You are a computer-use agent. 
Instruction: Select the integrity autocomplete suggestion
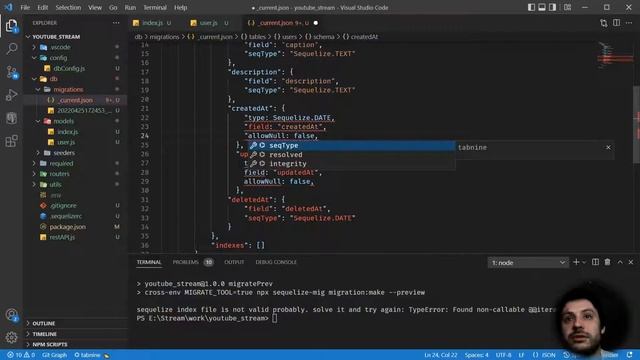pos(351,164)
